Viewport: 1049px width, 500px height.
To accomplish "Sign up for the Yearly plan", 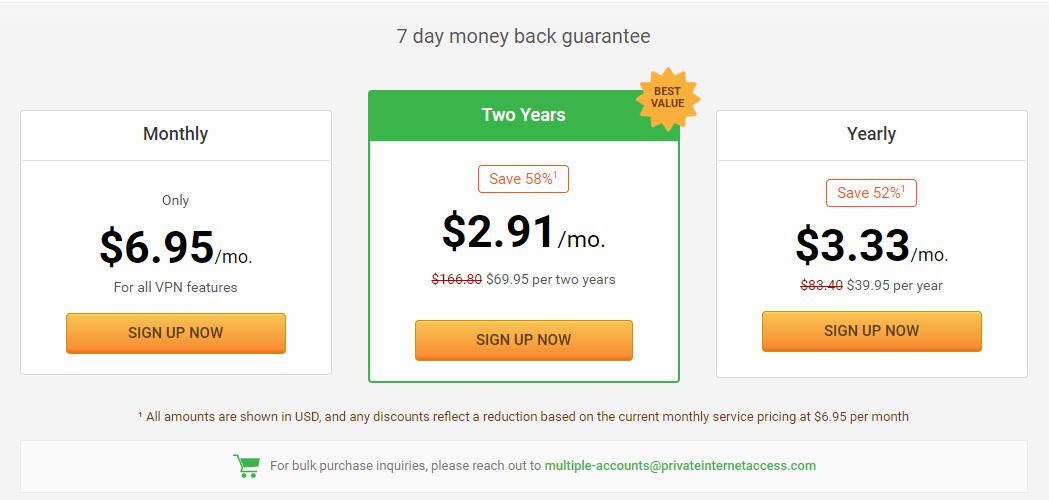I will (872, 331).
